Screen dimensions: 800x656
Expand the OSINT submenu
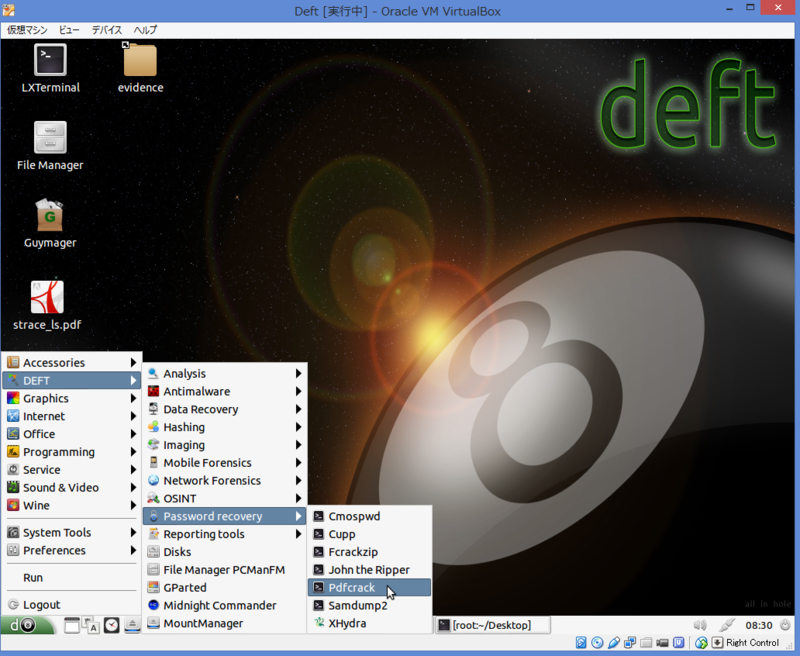coord(224,498)
